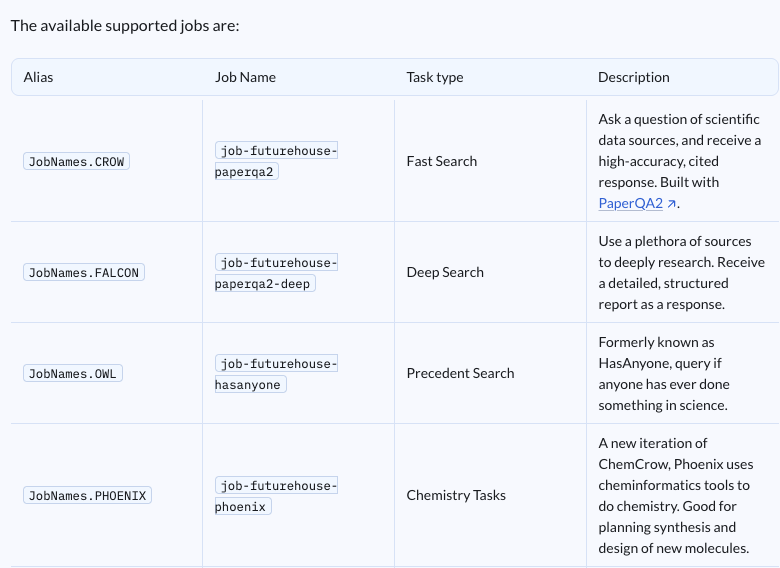Image resolution: width=780 pixels, height=568 pixels.
Task: Click the Description column header
Action: [634, 77]
